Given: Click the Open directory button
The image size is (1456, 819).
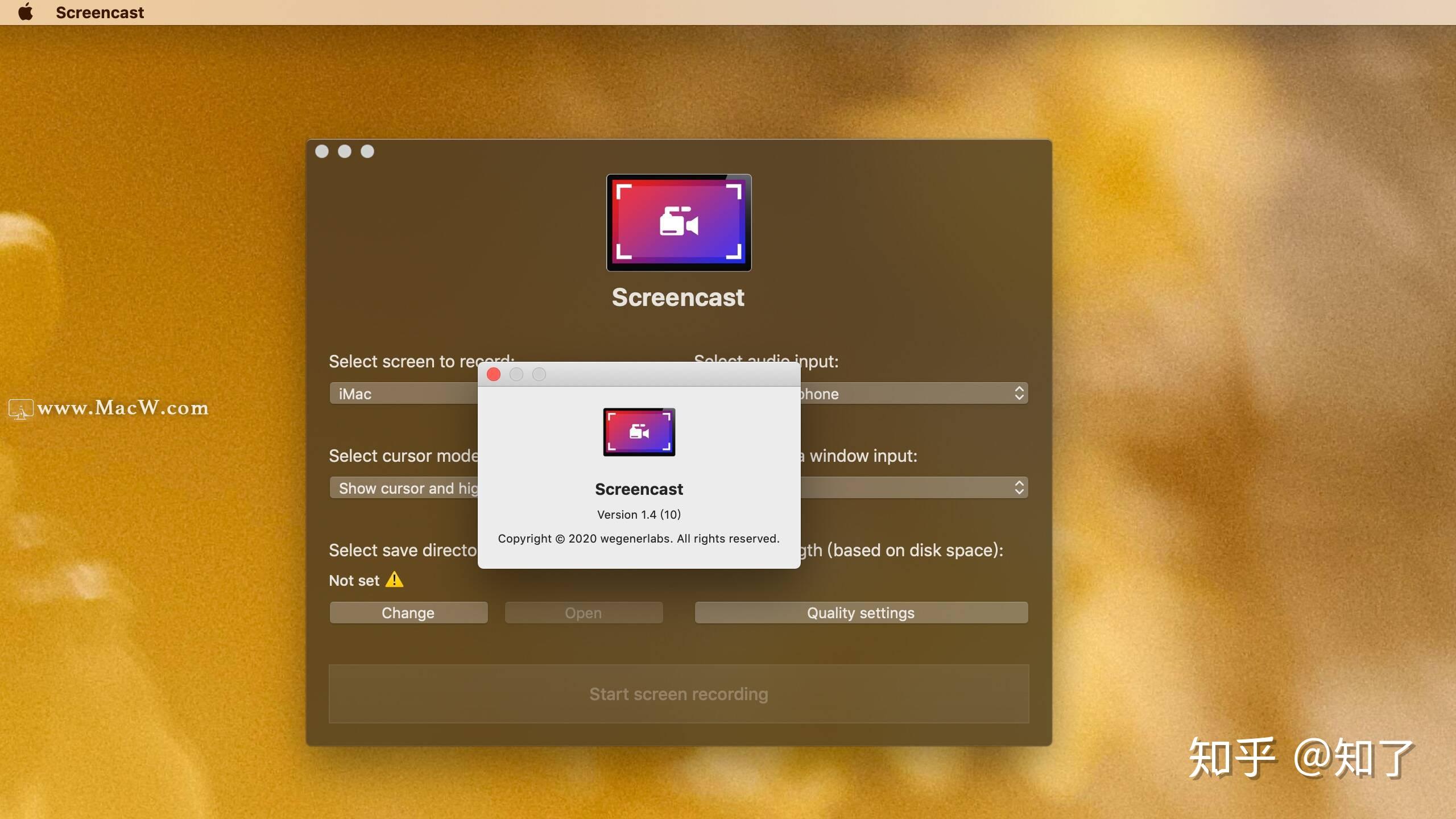Looking at the screenshot, I should [x=584, y=613].
